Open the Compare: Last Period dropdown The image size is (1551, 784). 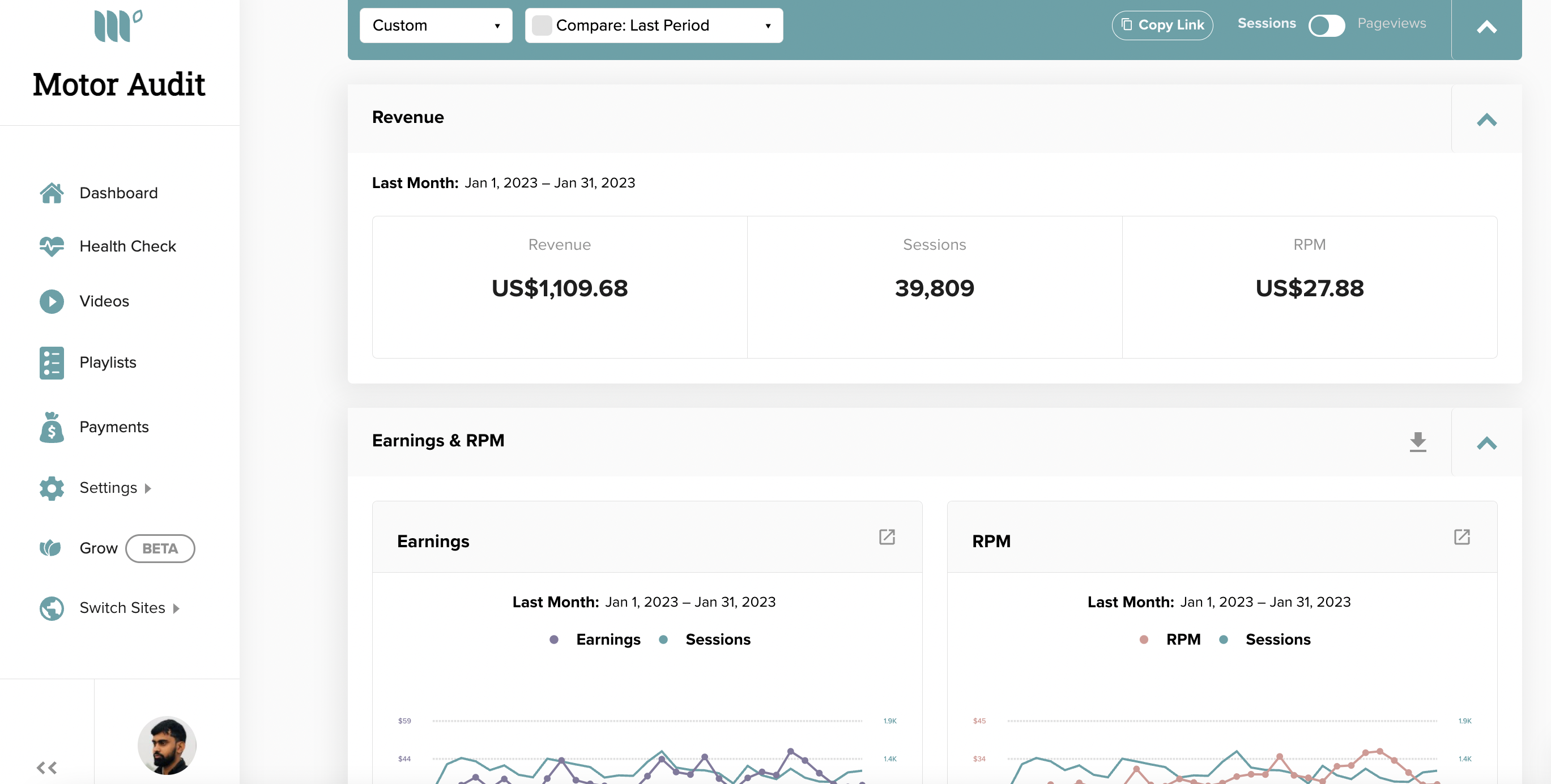pos(654,25)
